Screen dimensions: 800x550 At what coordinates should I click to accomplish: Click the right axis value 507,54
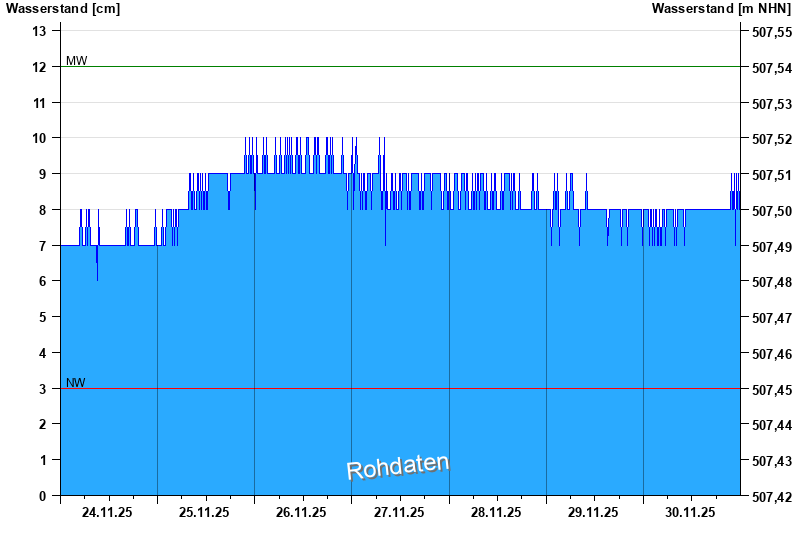click(x=772, y=68)
